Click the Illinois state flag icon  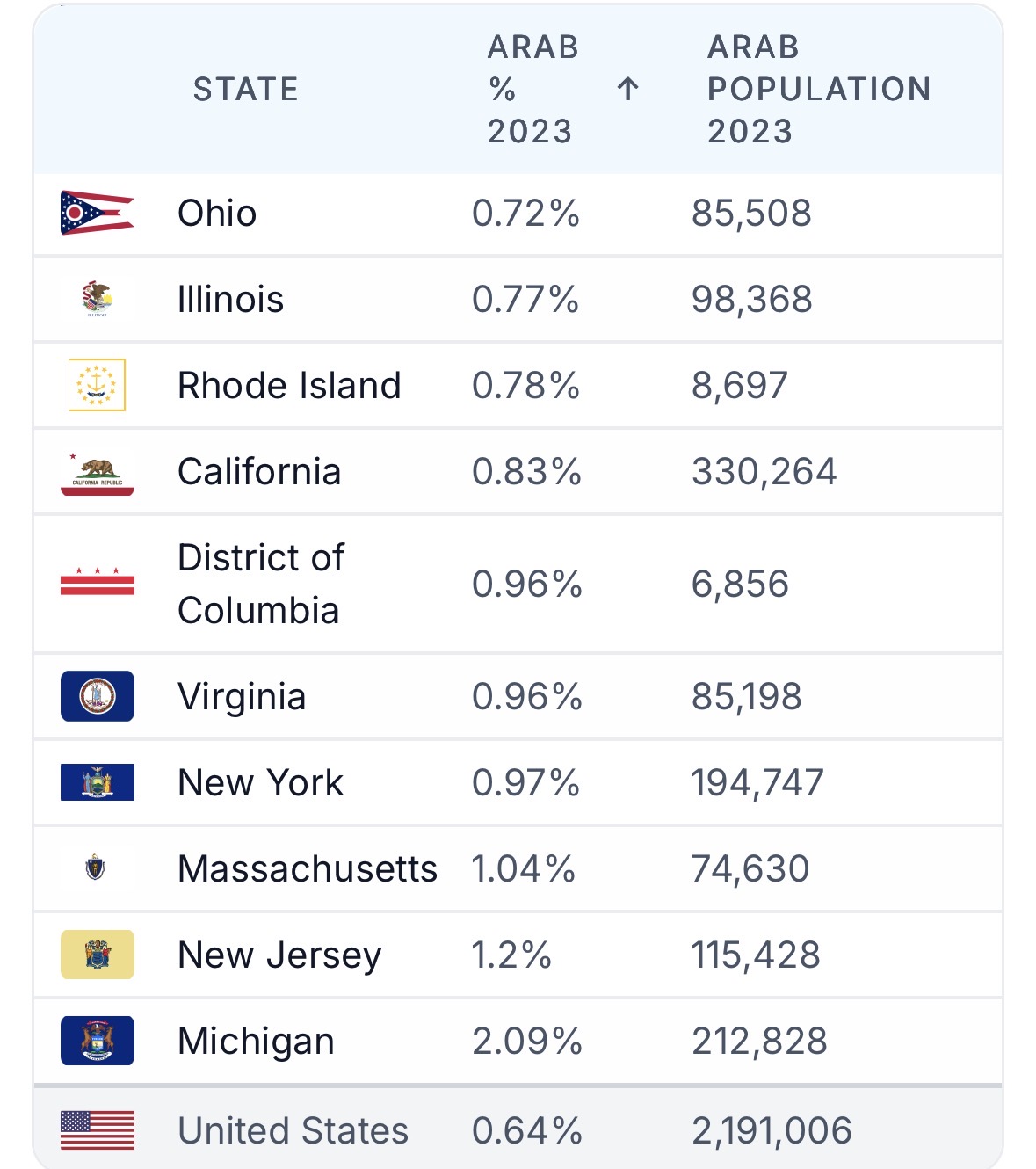click(x=97, y=299)
